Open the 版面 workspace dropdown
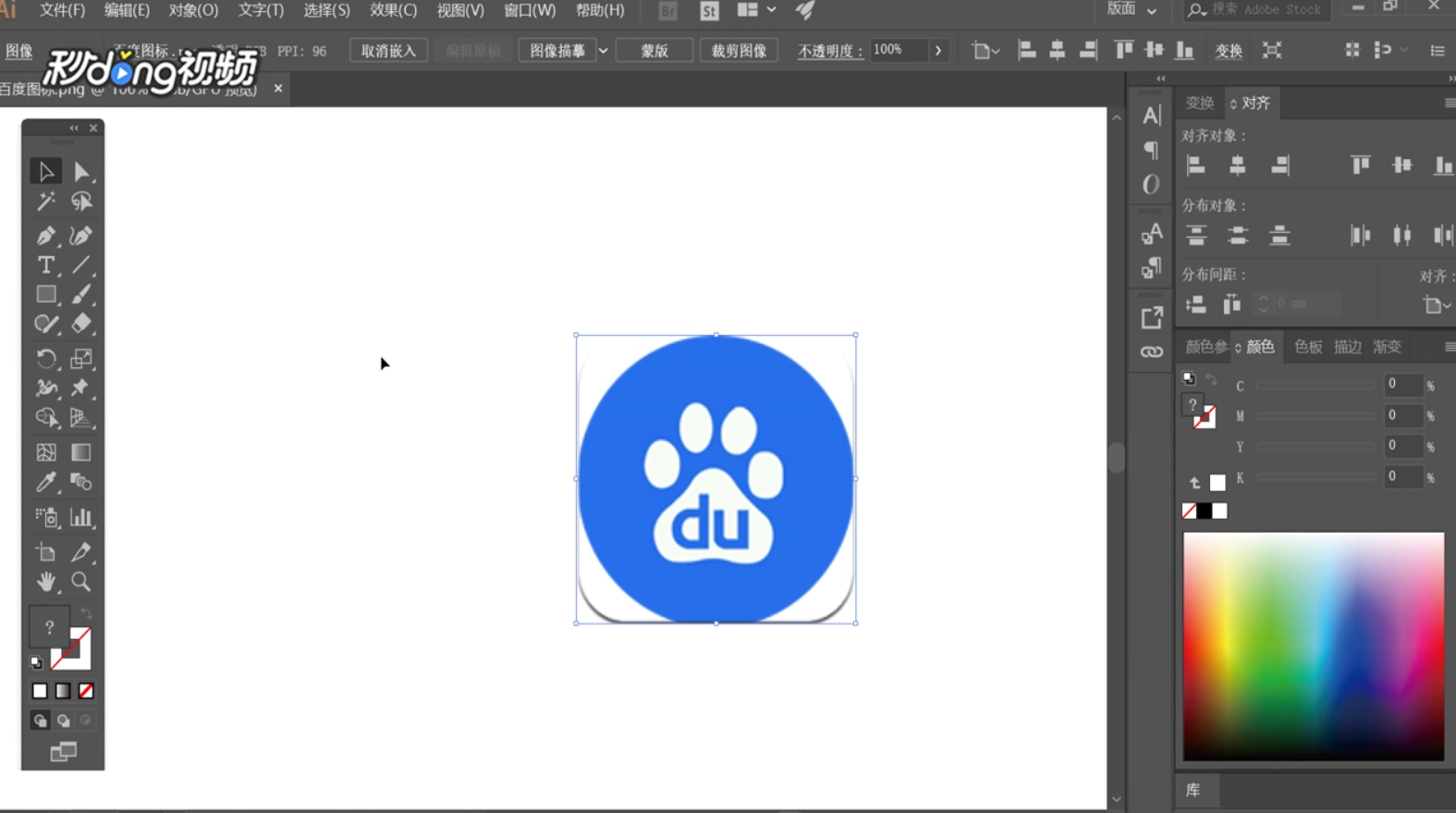Image resolution: width=1456 pixels, height=813 pixels. coord(1132,9)
